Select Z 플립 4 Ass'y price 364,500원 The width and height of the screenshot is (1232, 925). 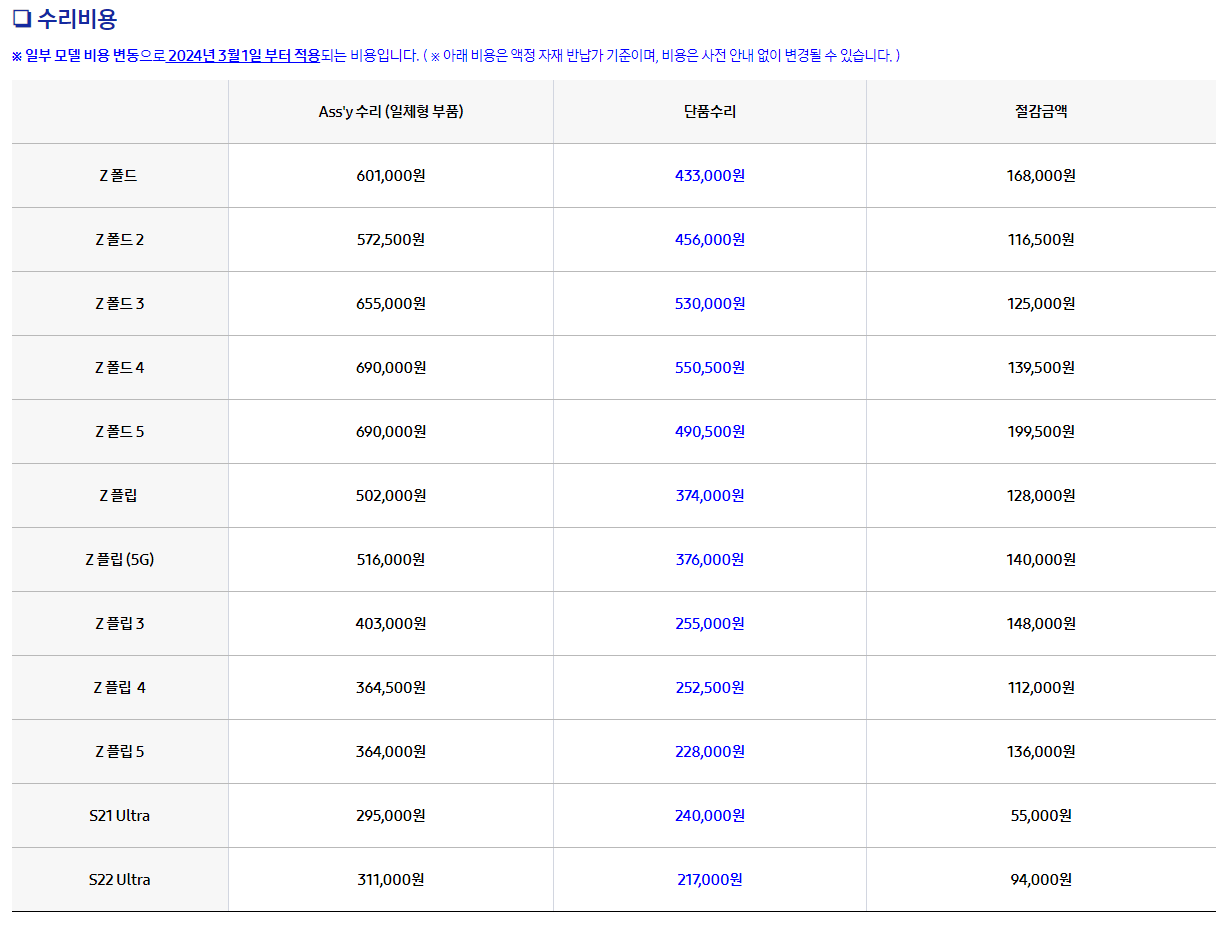391,688
